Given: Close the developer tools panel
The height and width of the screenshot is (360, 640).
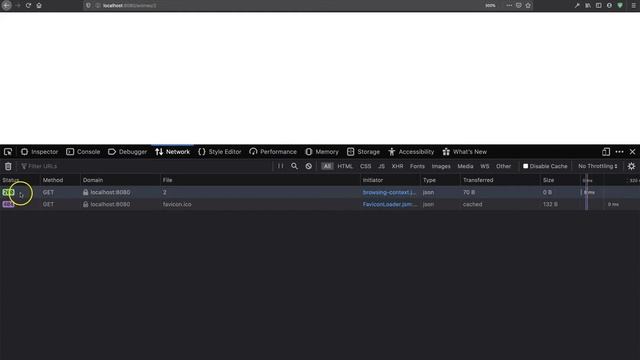Looking at the screenshot, I should pyautogui.click(x=632, y=152).
